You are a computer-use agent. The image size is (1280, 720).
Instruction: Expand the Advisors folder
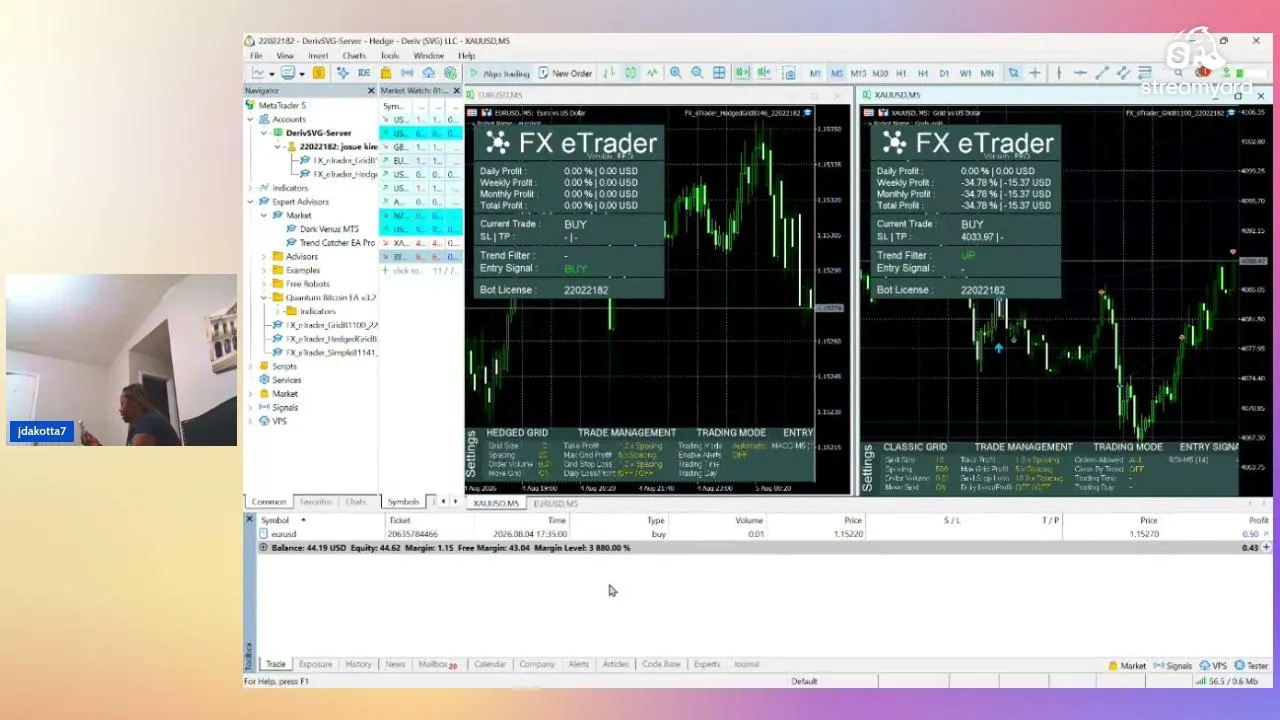click(x=265, y=257)
